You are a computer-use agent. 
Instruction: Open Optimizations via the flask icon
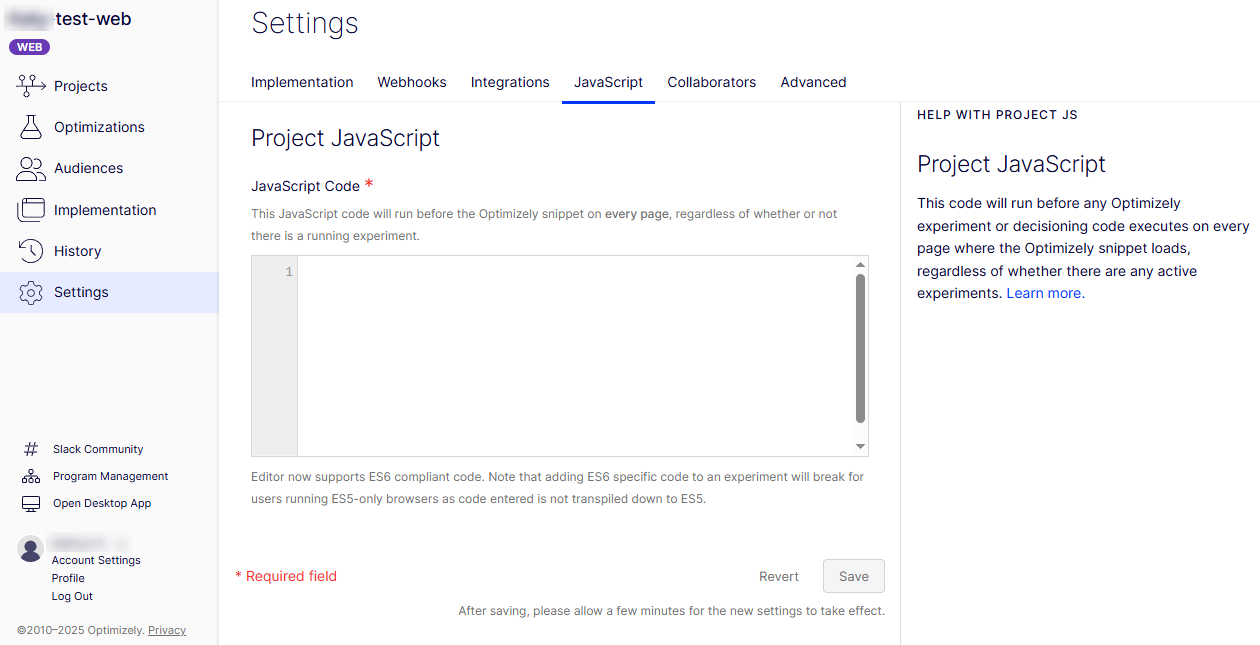click(x=31, y=127)
